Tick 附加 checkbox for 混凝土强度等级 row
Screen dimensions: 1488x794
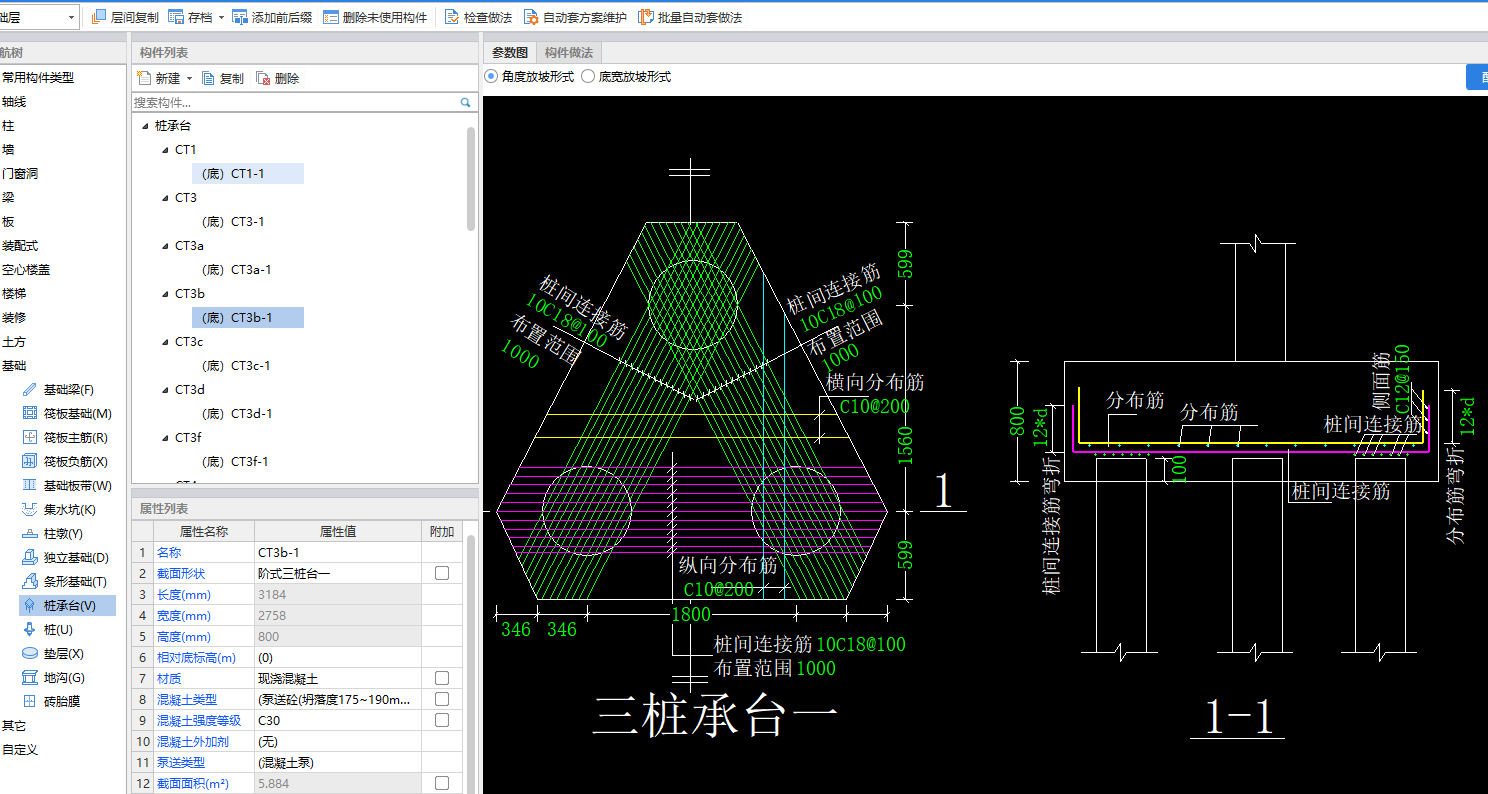pos(442,720)
